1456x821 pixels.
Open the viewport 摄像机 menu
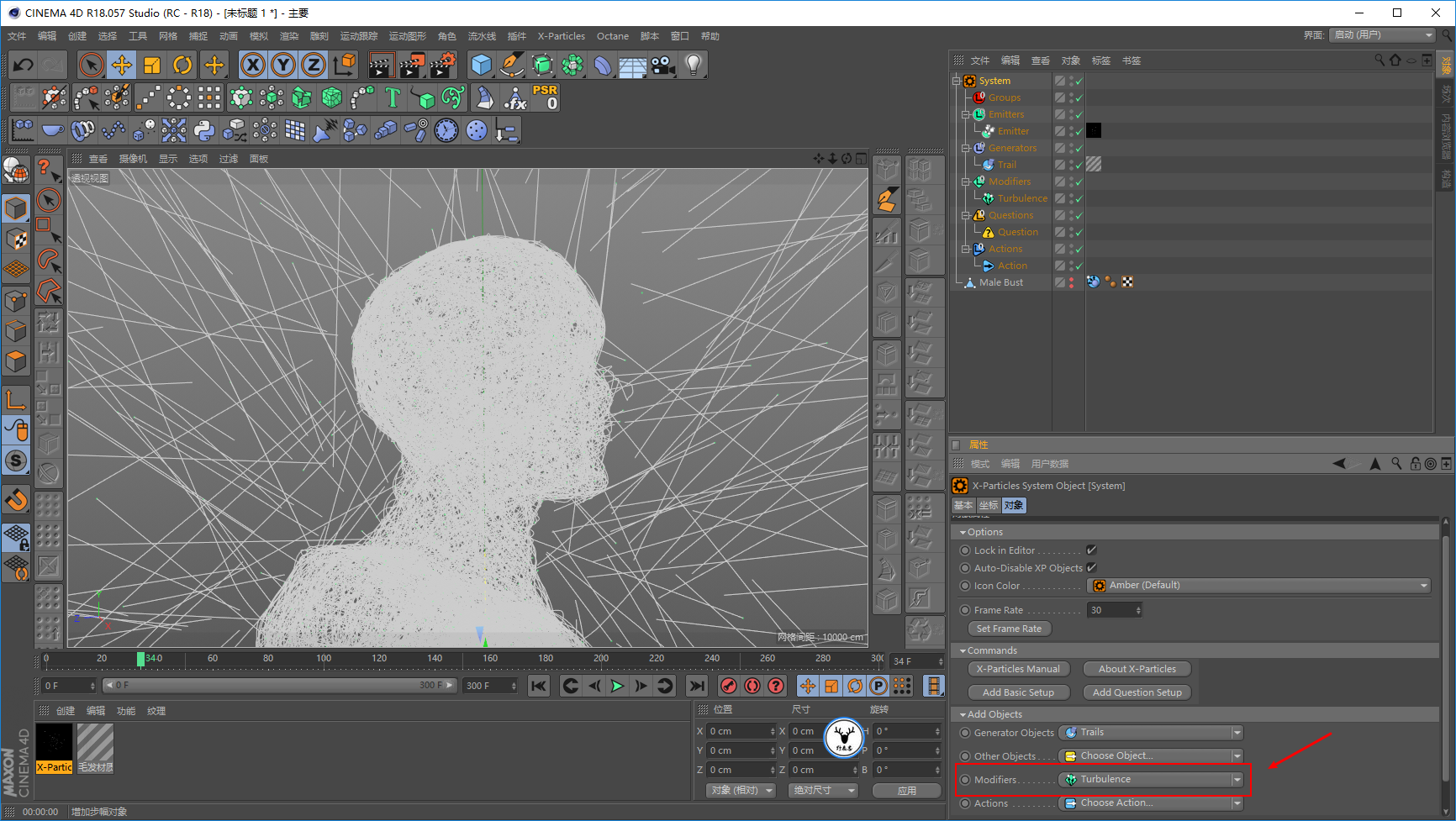133,159
